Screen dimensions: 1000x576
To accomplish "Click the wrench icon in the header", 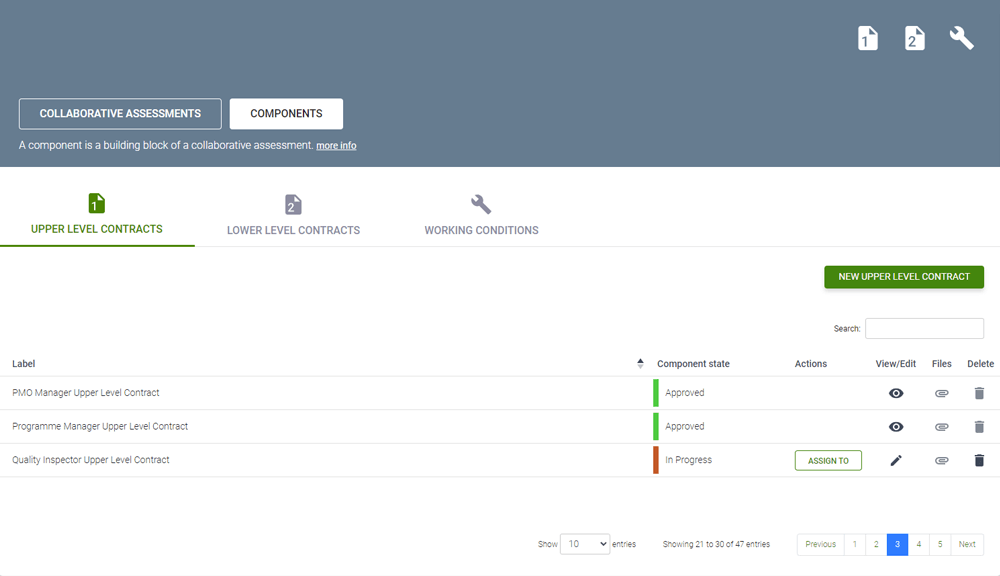I will pos(961,38).
